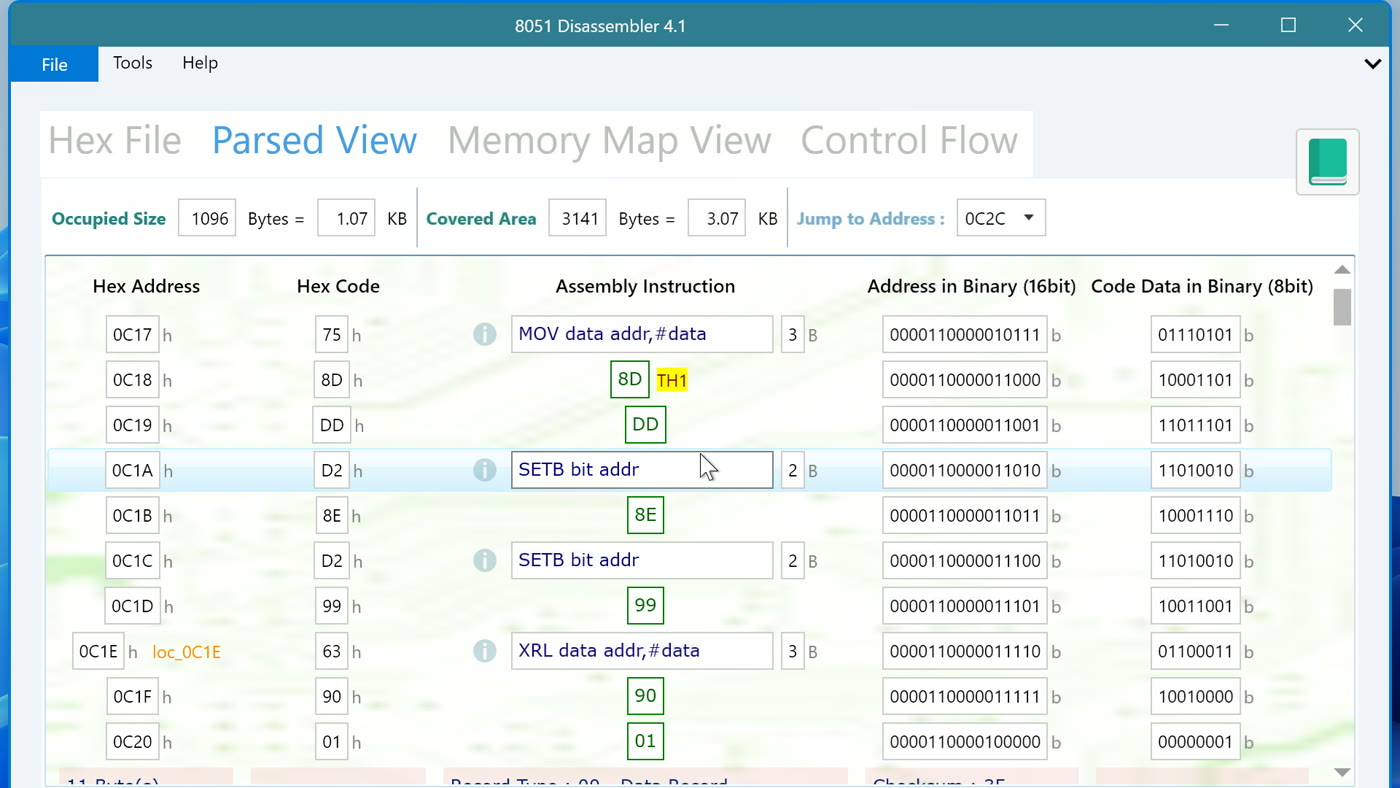Viewport: 1400px width, 788px height.
Task: Select hex address 0C20 cell
Action: [132, 742]
